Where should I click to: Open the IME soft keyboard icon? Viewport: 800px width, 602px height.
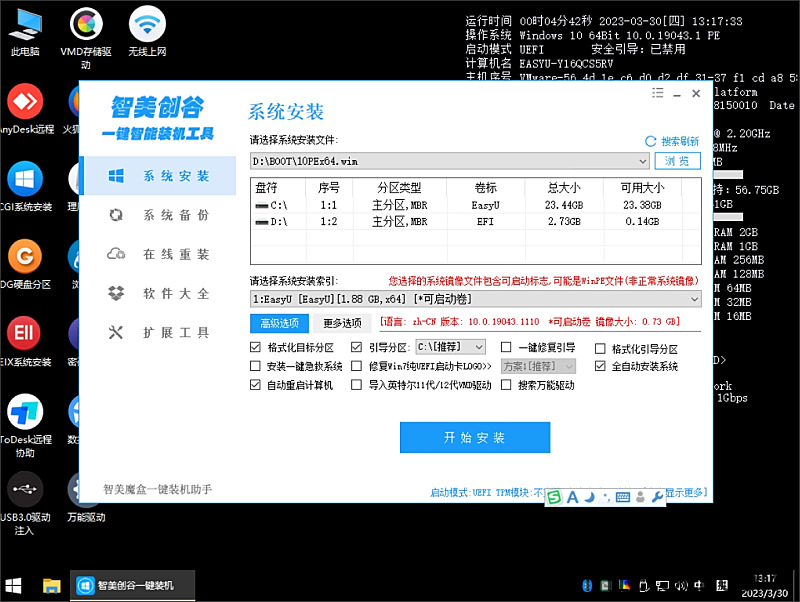pyautogui.click(x=623, y=497)
